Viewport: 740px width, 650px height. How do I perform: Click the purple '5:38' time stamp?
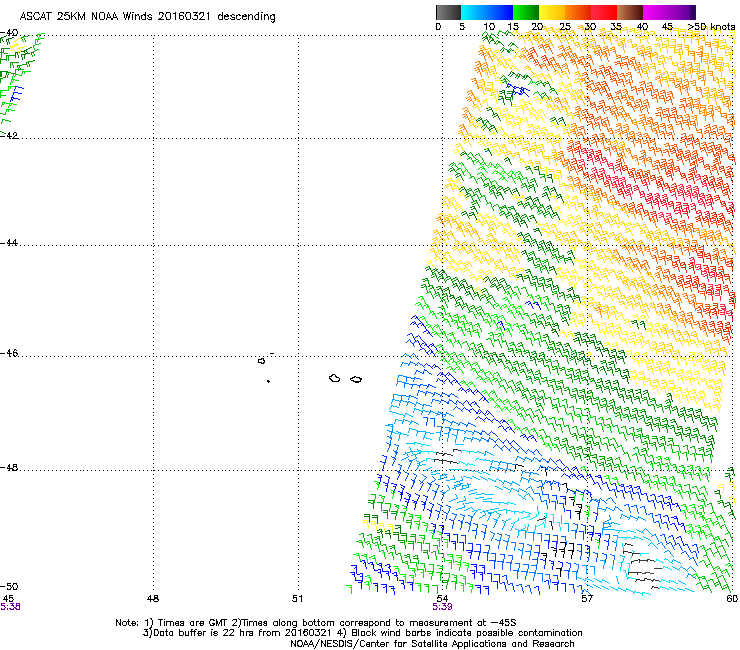(10, 607)
